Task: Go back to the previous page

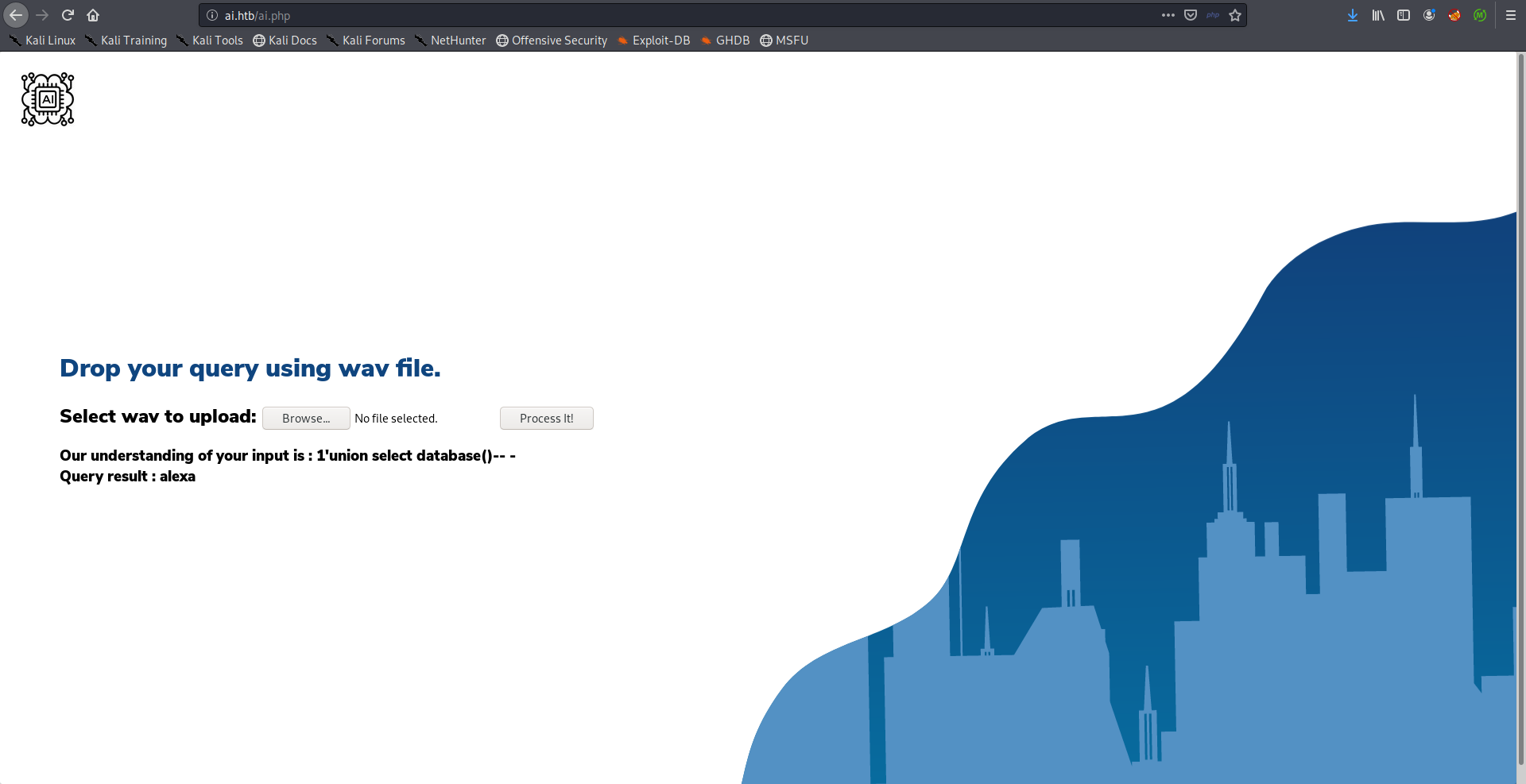Action: (x=16, y=15)
